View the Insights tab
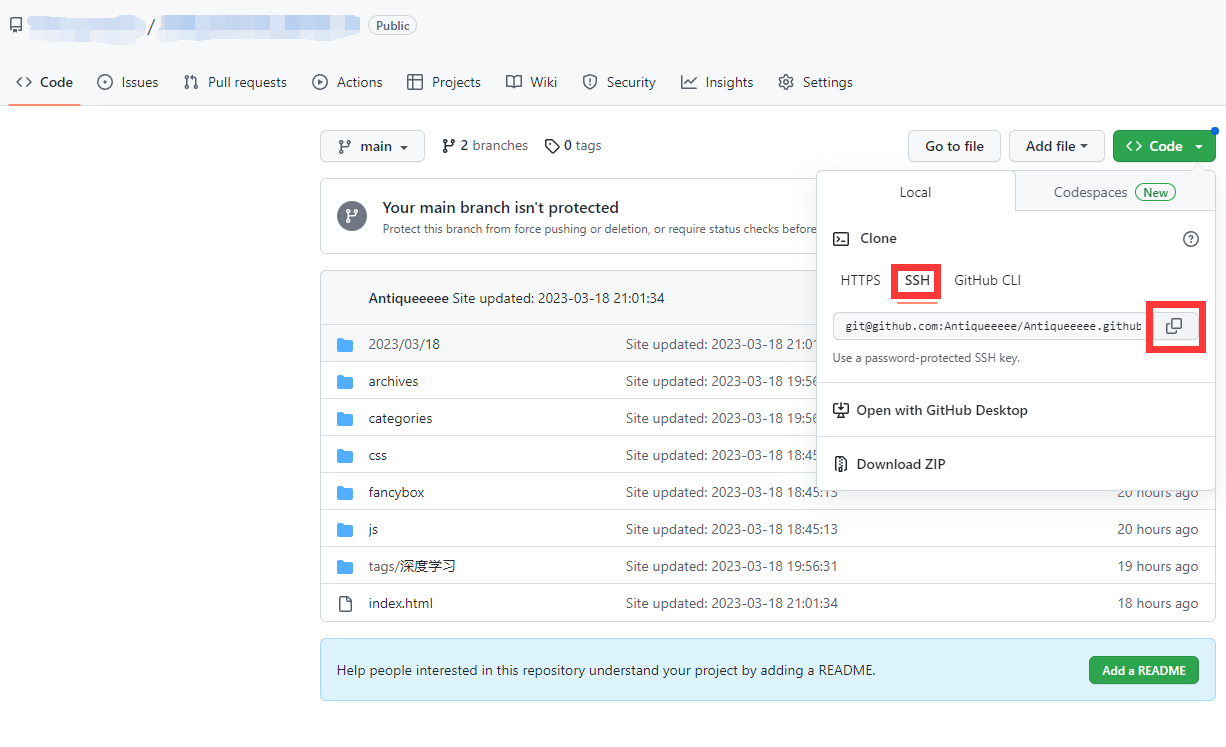The width and height of the screenshot is (1226, 747). click(717, 82)
